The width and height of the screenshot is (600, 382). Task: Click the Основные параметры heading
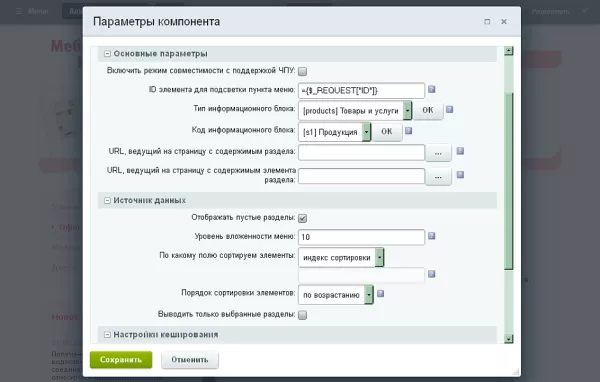coord(160,54)
